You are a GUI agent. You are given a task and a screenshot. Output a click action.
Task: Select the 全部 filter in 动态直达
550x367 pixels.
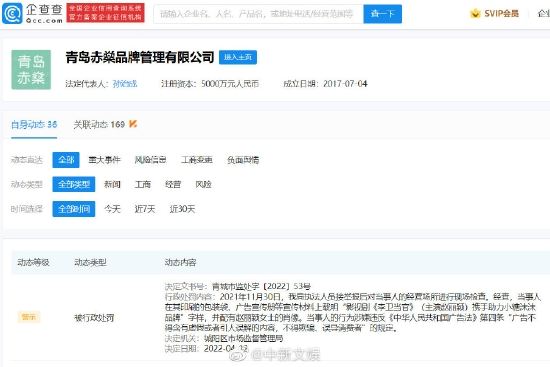(66, 160)
